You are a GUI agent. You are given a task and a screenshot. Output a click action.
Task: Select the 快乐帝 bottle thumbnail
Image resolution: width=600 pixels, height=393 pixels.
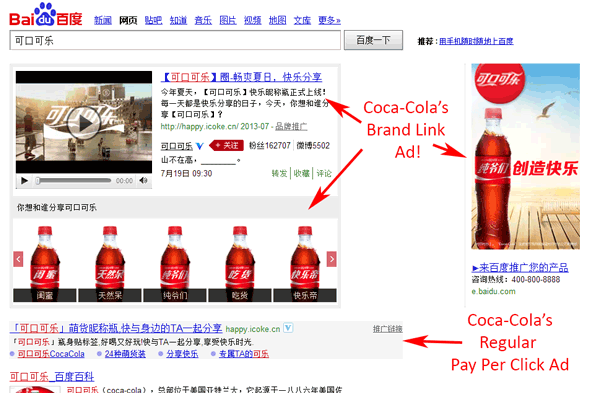[x=305, y=263]
